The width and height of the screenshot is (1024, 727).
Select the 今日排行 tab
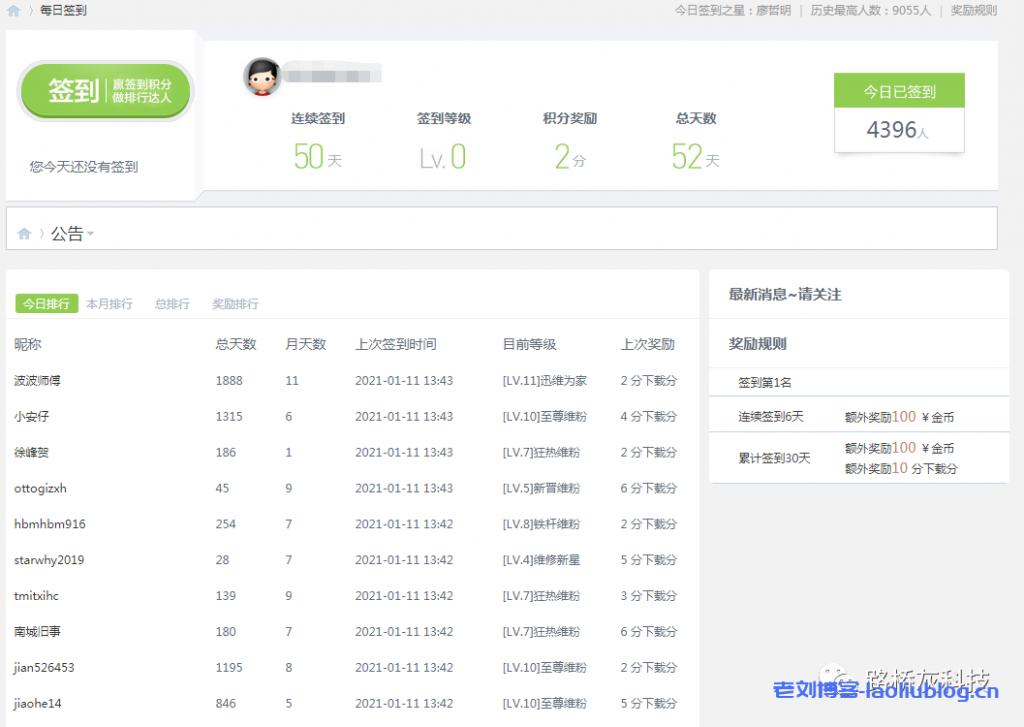(x=46, y=304)
